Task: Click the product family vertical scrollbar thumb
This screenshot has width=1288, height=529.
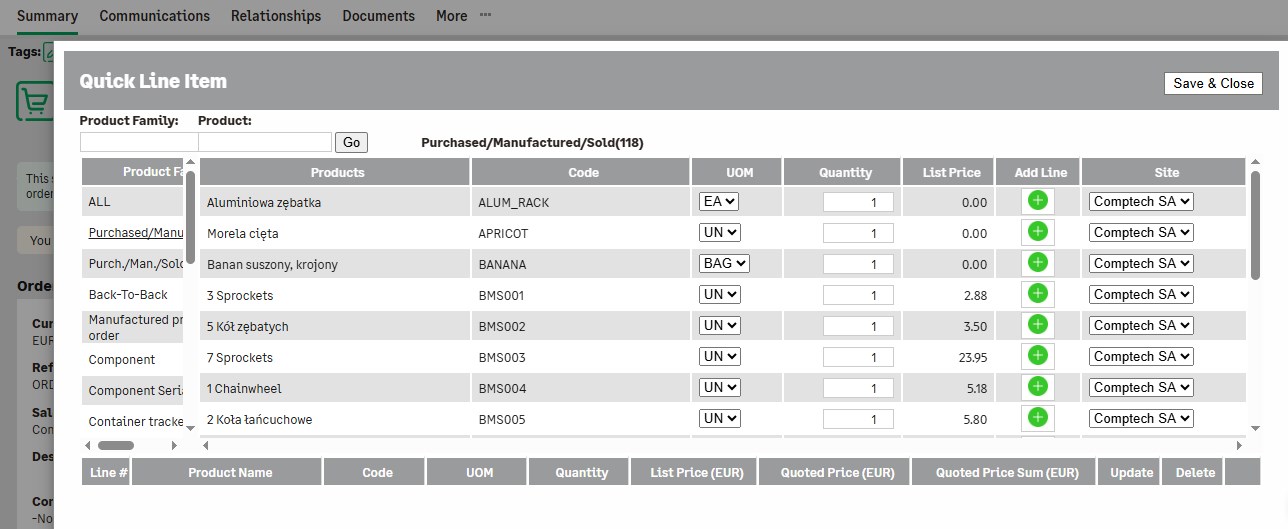Action: point(190,217)
